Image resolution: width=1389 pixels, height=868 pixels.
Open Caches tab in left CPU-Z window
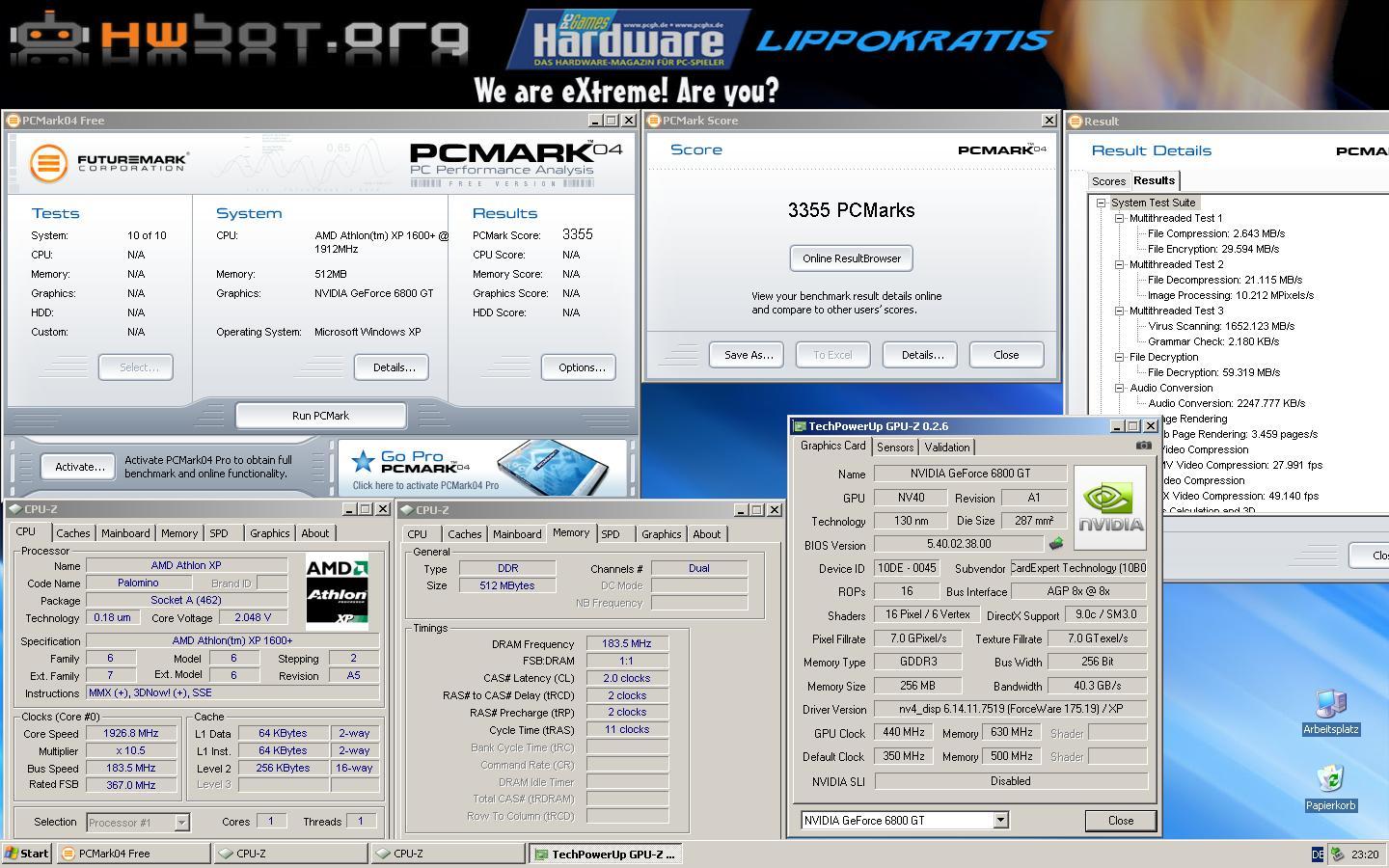[72, 533]
